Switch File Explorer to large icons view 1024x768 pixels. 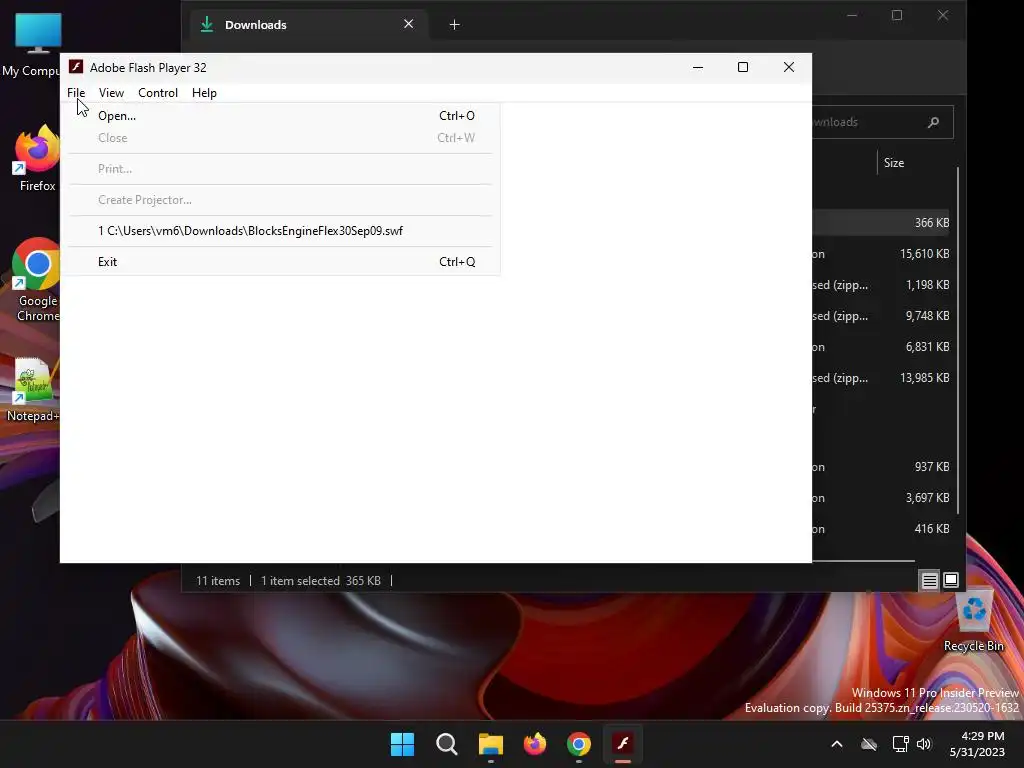(x=951, y=580)
